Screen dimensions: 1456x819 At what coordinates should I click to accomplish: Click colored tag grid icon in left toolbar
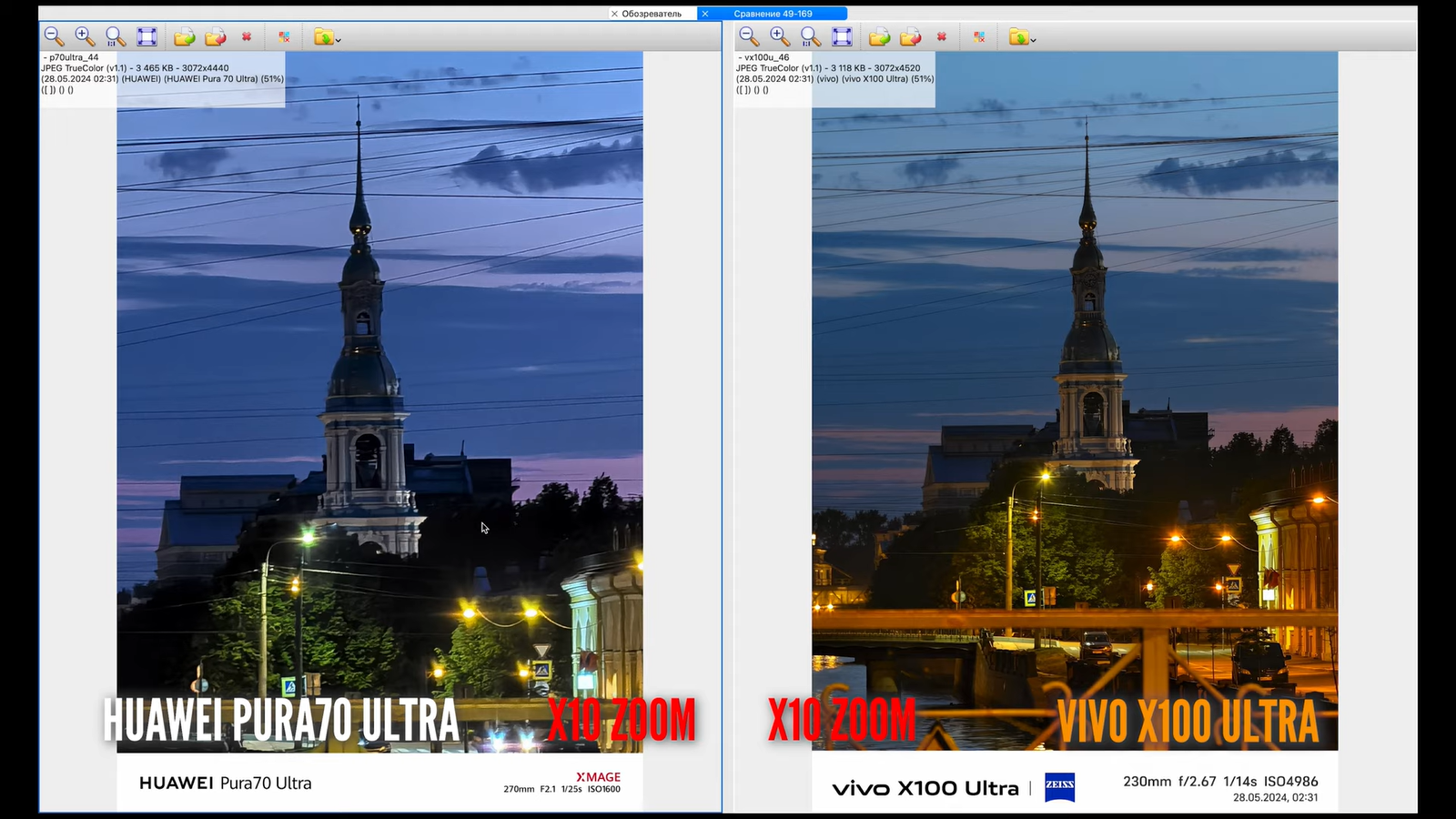point(284,36)
